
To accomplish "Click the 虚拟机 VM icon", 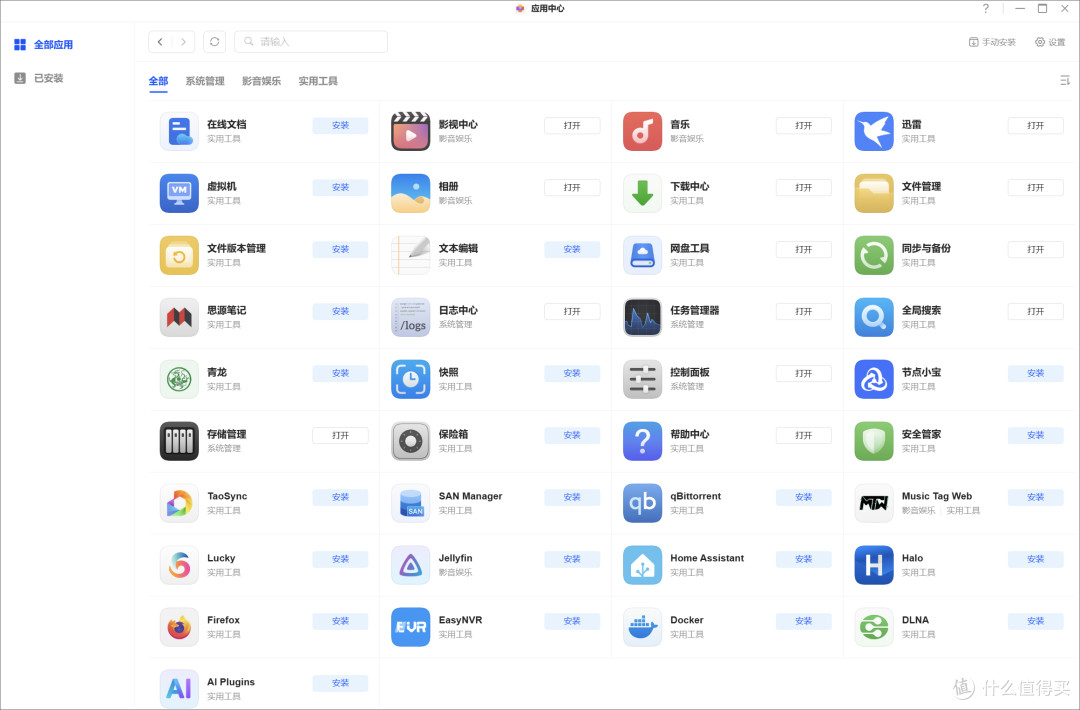I will [x=179, y=193].
